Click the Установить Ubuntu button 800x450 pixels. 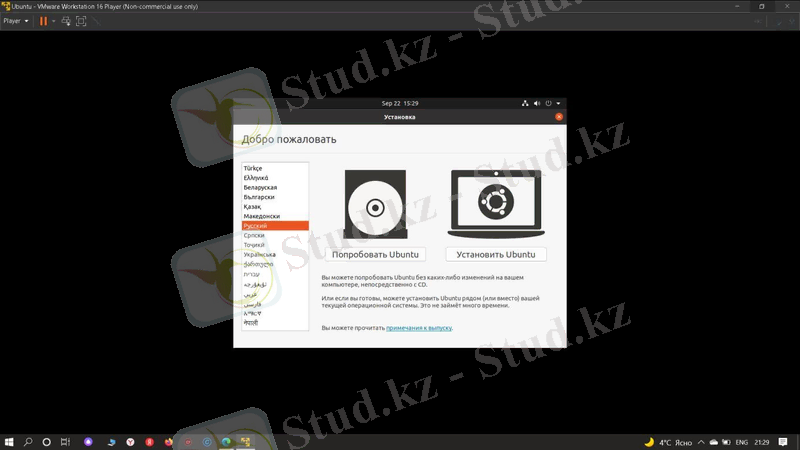coord(496,255)
